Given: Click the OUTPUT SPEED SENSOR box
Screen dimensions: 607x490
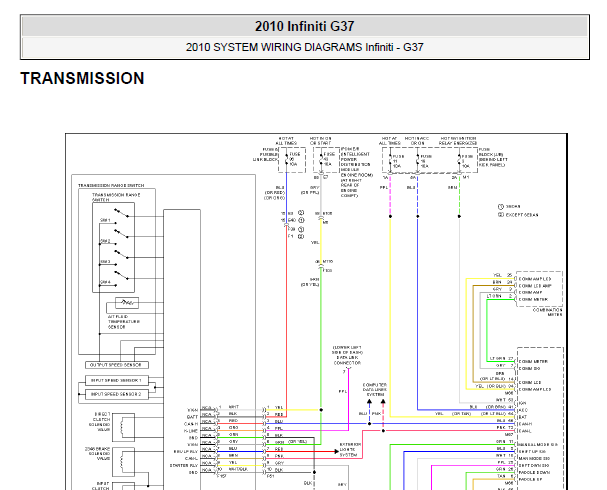Looking at the screenshot, I should [x=117, y=365].
